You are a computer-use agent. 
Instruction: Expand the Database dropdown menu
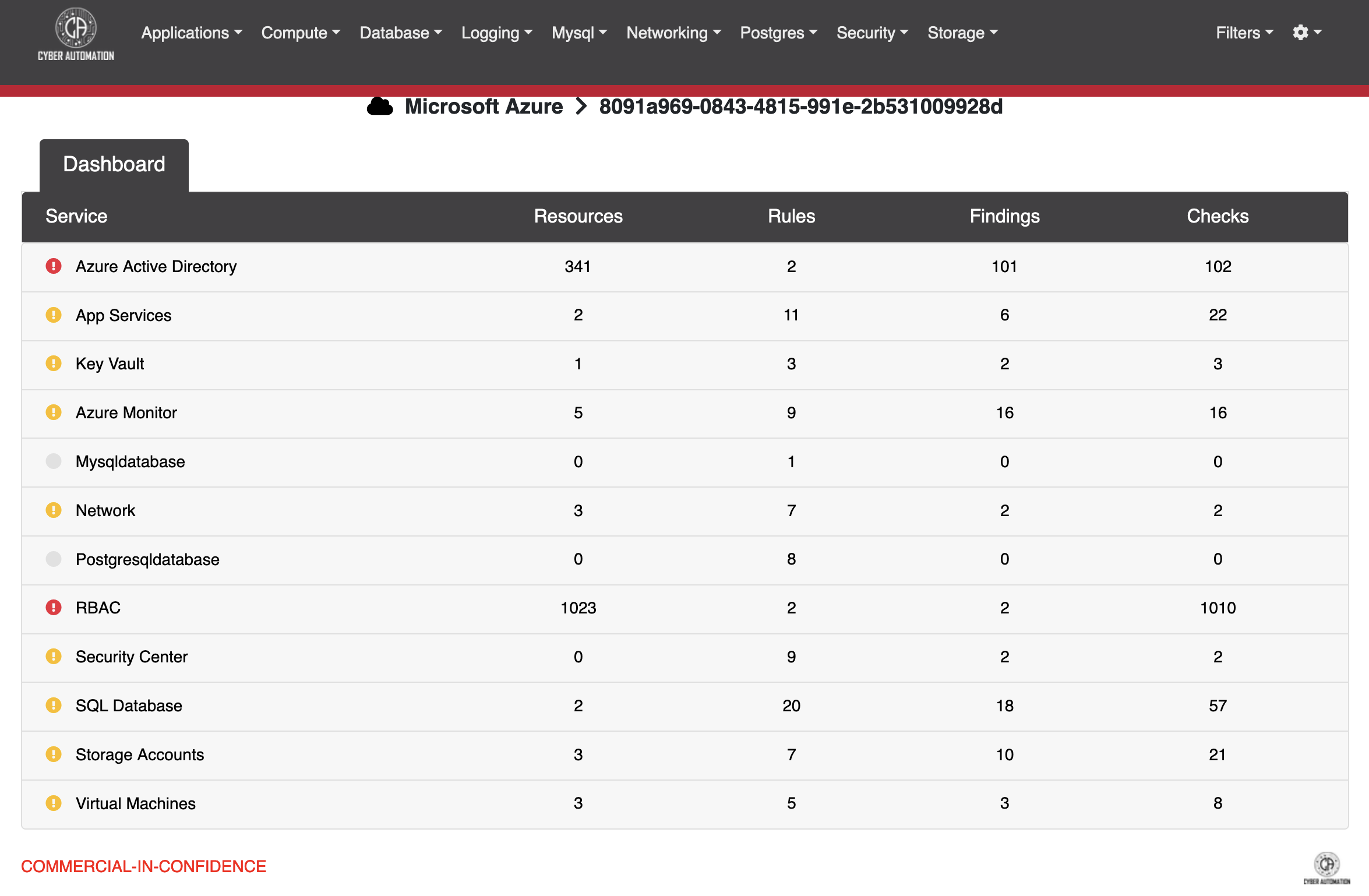coord(401,33)
